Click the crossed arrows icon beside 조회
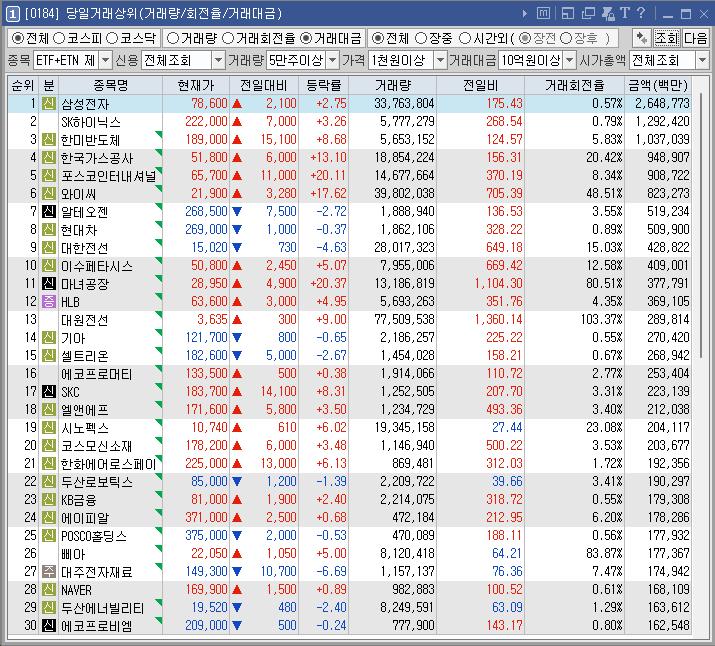Viewport: 715px width, 646px height. 642,38
